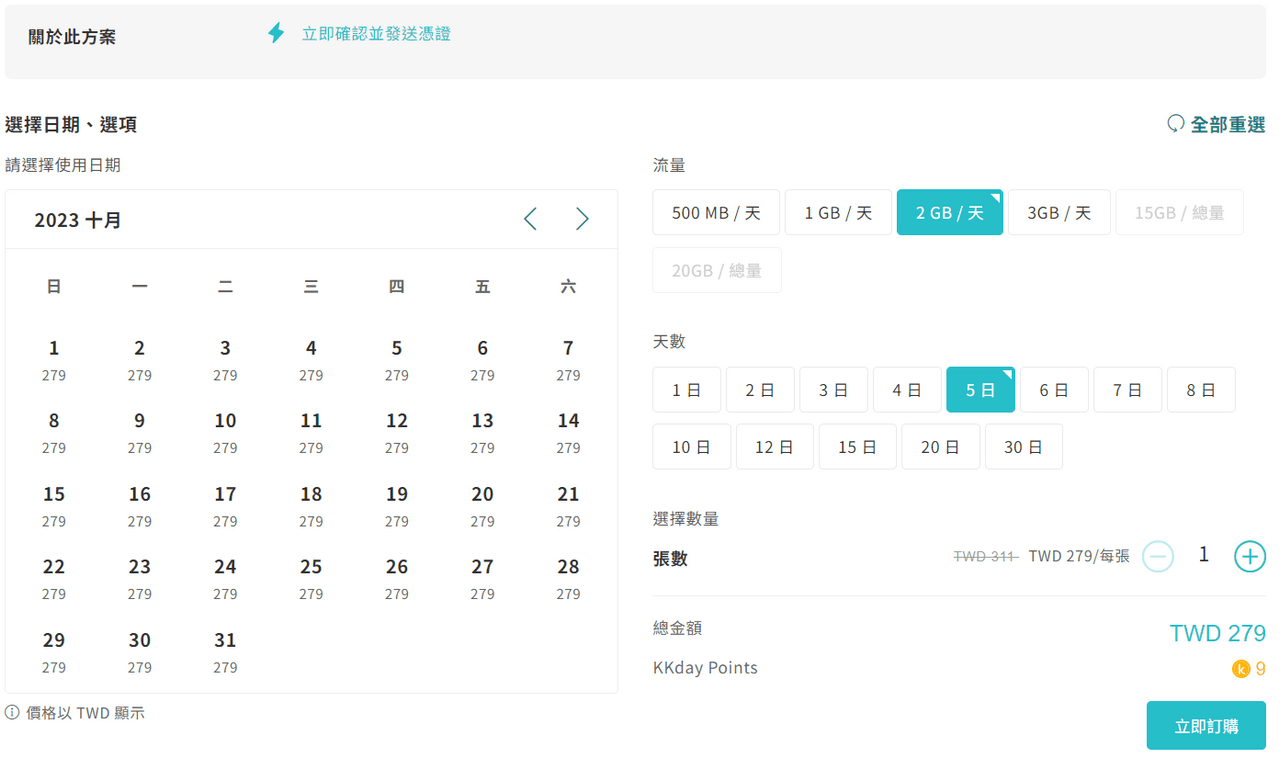Go to previous month in calendar

point(530,219)
